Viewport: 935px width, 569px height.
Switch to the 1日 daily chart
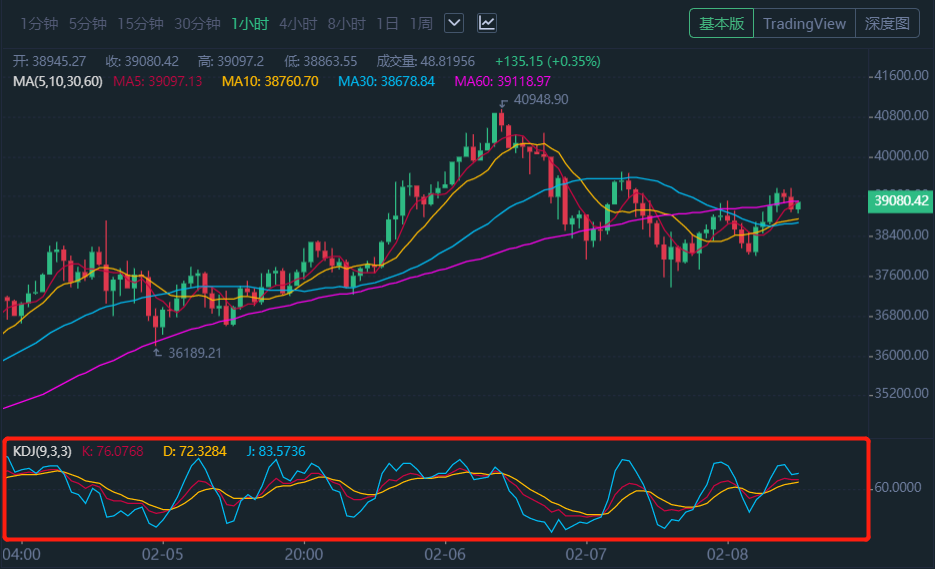(387, 23)
